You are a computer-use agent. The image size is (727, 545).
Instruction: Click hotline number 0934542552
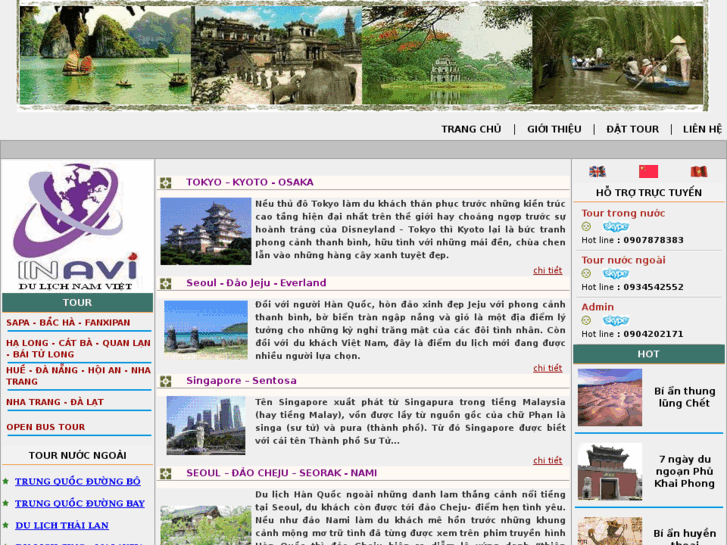pyautogui.click(x=653, y=287)
